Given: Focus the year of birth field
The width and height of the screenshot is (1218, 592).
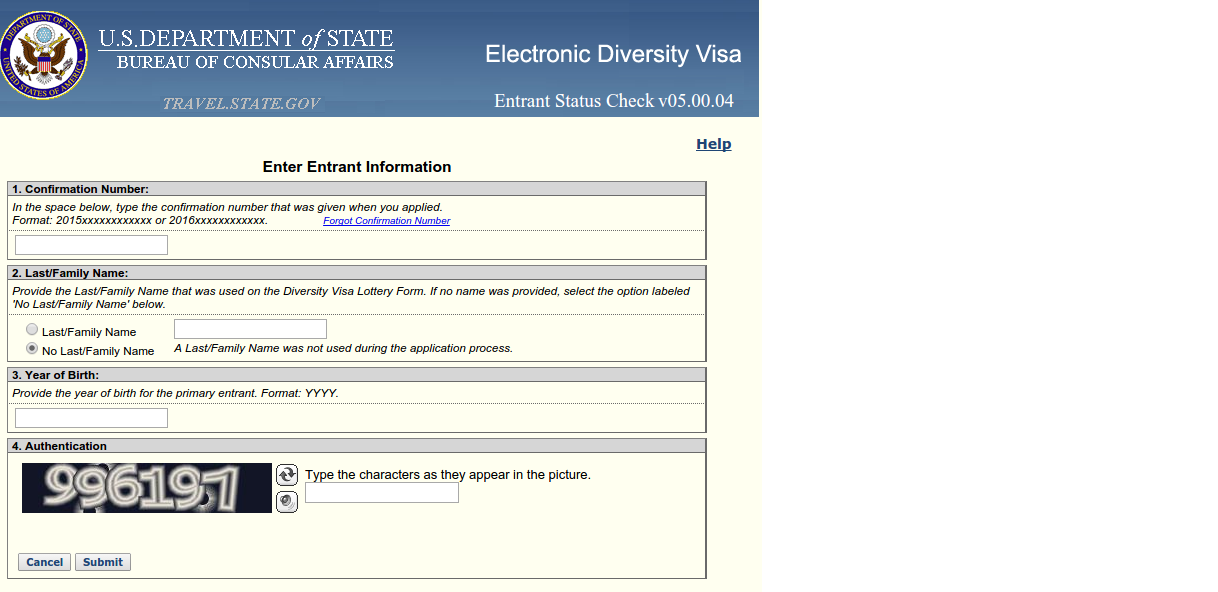Looking at the screenshot, I should click(91, 418).
